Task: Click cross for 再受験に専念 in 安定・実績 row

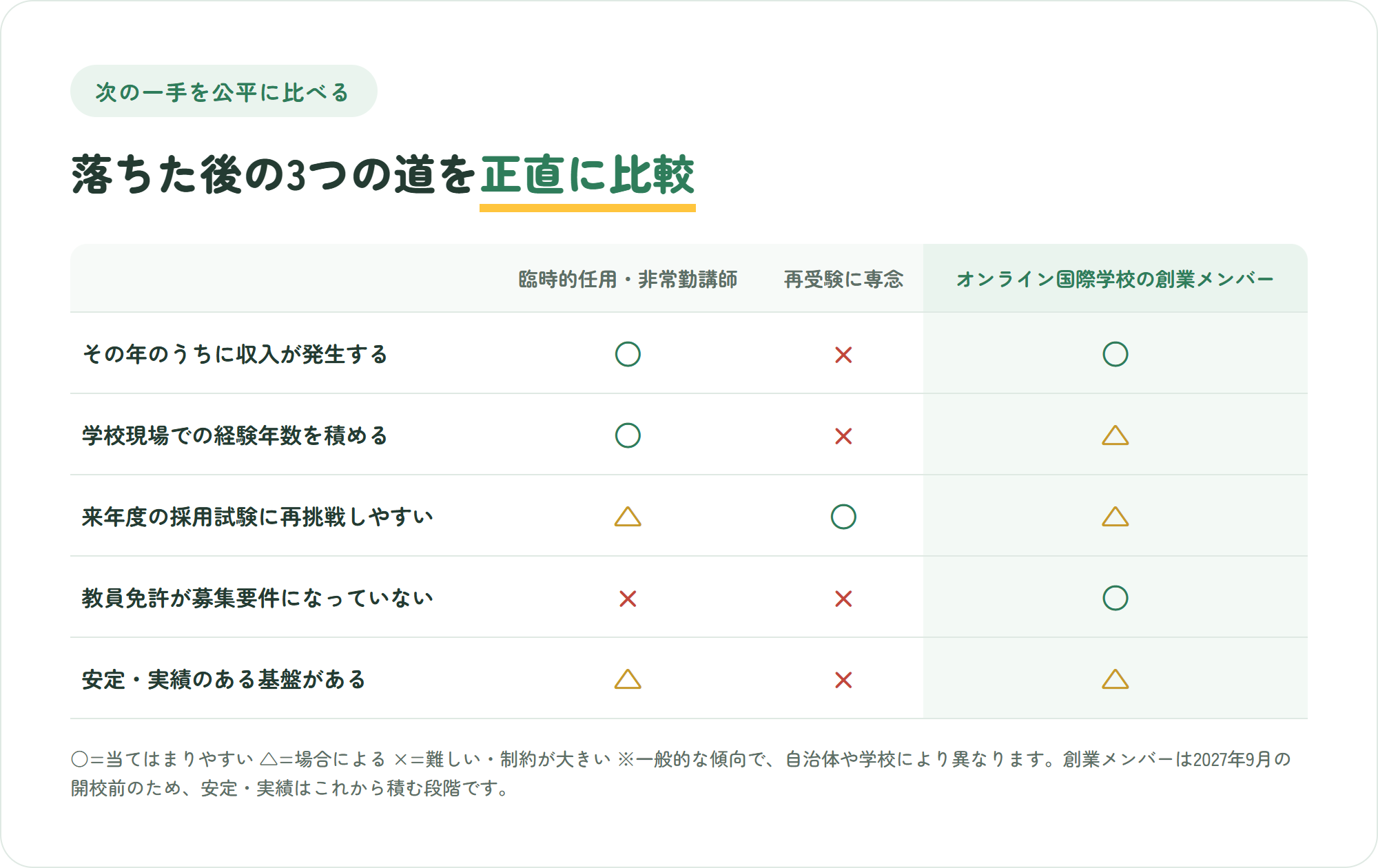Action: coord(843,680)
